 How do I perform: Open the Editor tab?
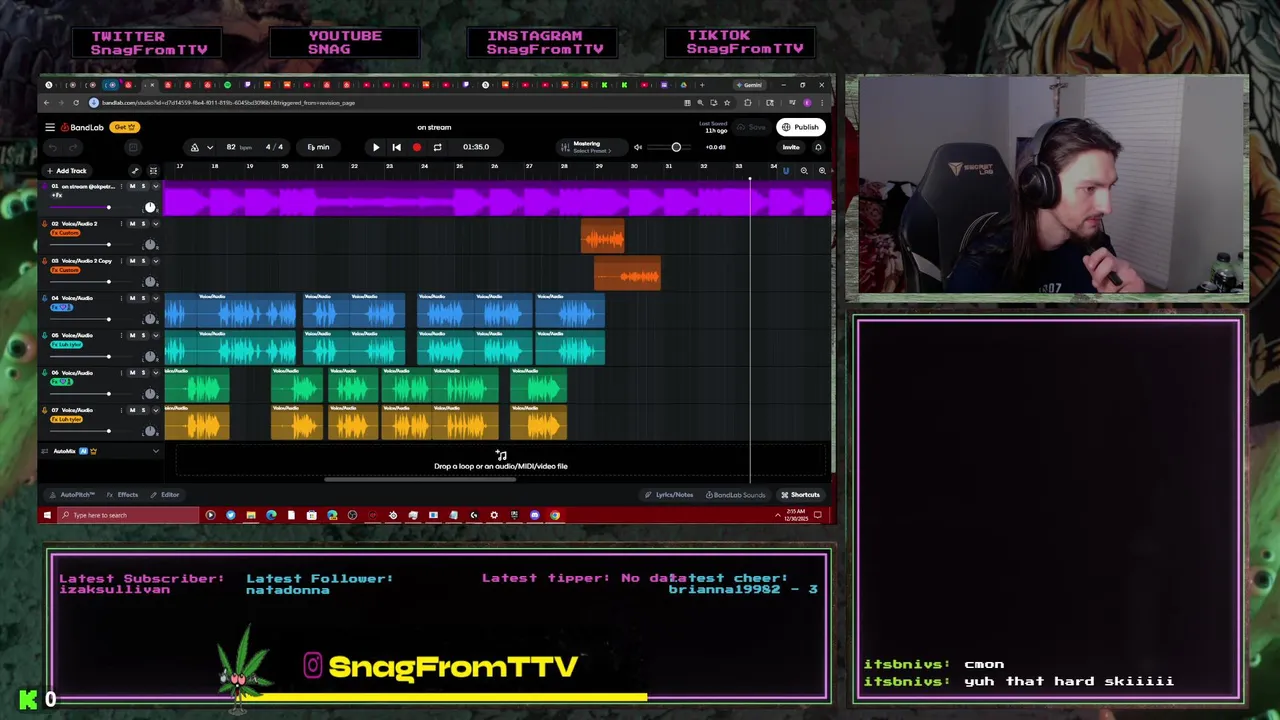point(166,495)
